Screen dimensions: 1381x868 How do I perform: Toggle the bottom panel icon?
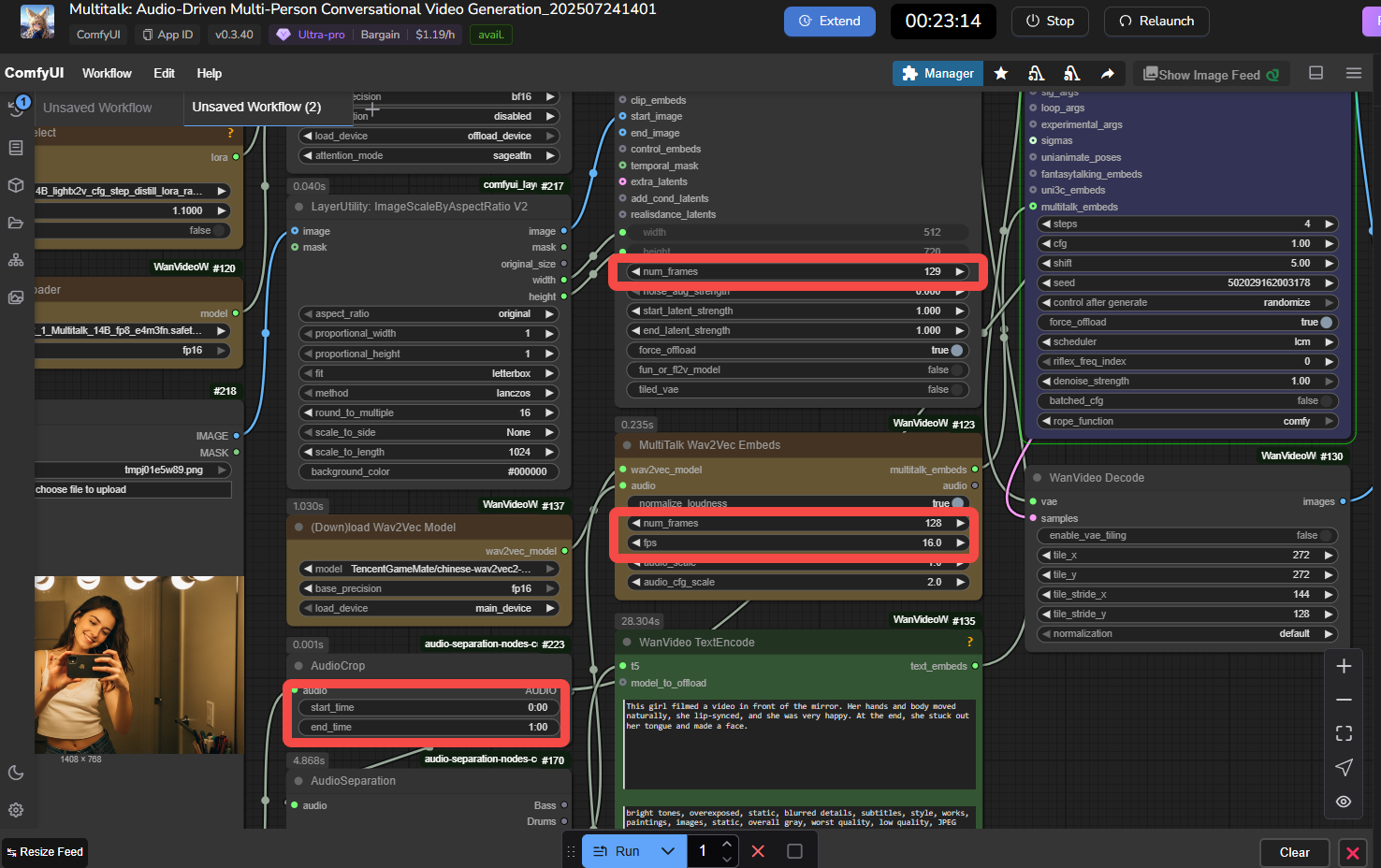tap(1316, 73)
